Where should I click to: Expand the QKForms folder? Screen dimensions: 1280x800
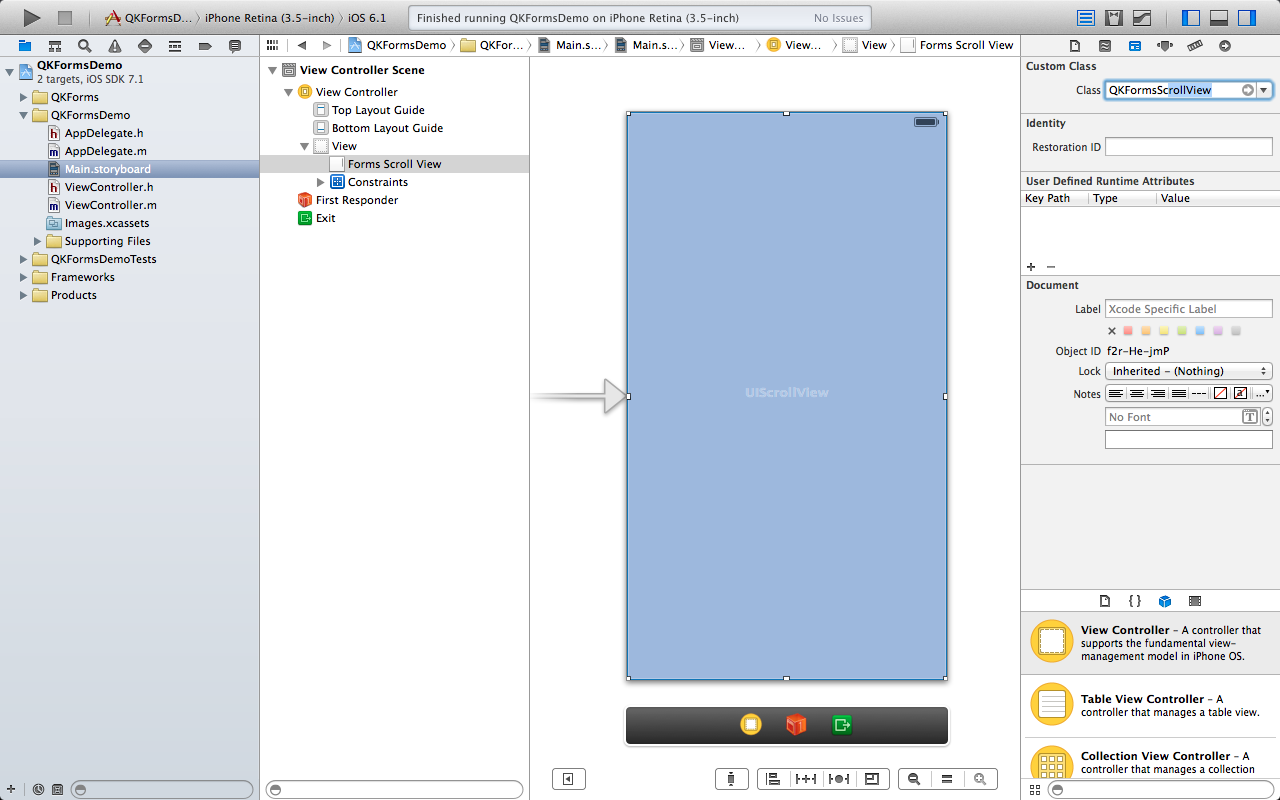click(24, 97)
